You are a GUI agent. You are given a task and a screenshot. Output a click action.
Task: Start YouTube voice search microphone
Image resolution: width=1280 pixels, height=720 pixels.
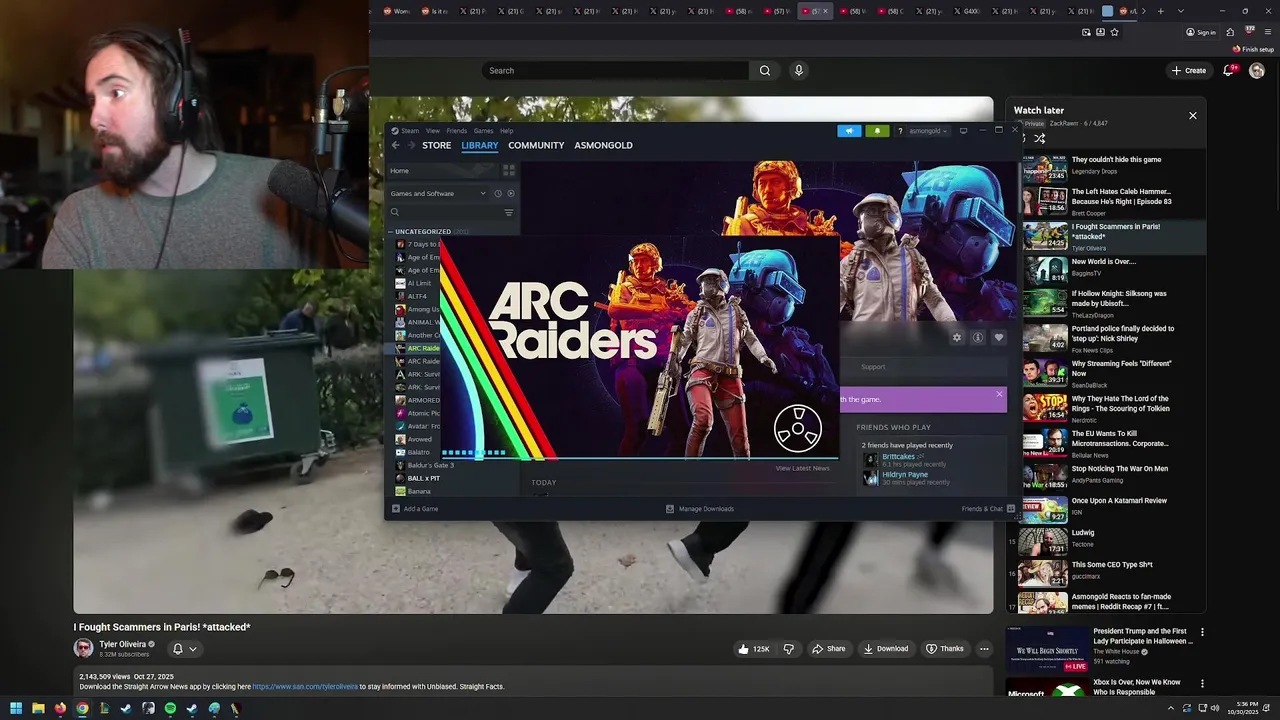click(x=798, y=70)
